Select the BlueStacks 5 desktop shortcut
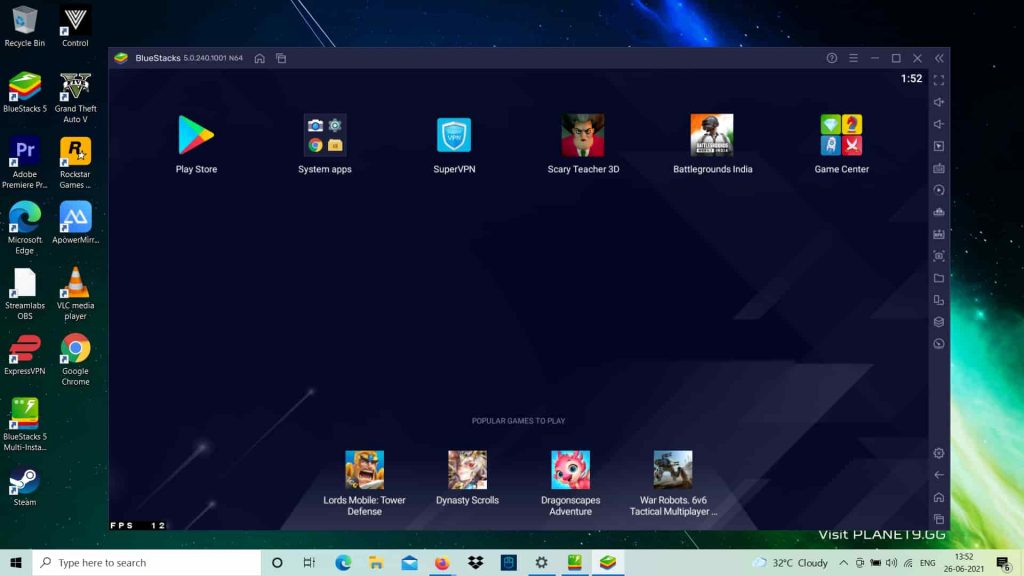Screen dimensions: 1024x576 (25, 92)
